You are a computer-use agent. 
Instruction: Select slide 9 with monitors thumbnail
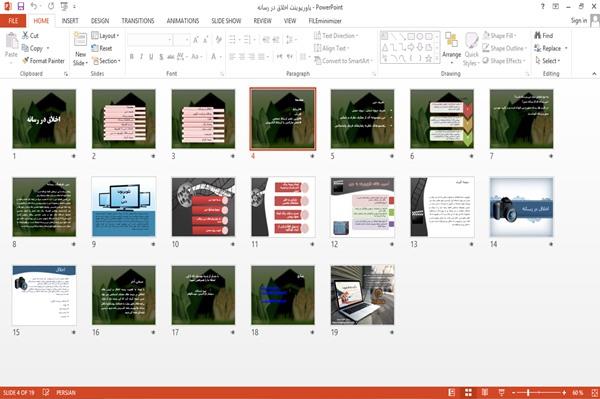pyautogui.click(x=124, y=207)
